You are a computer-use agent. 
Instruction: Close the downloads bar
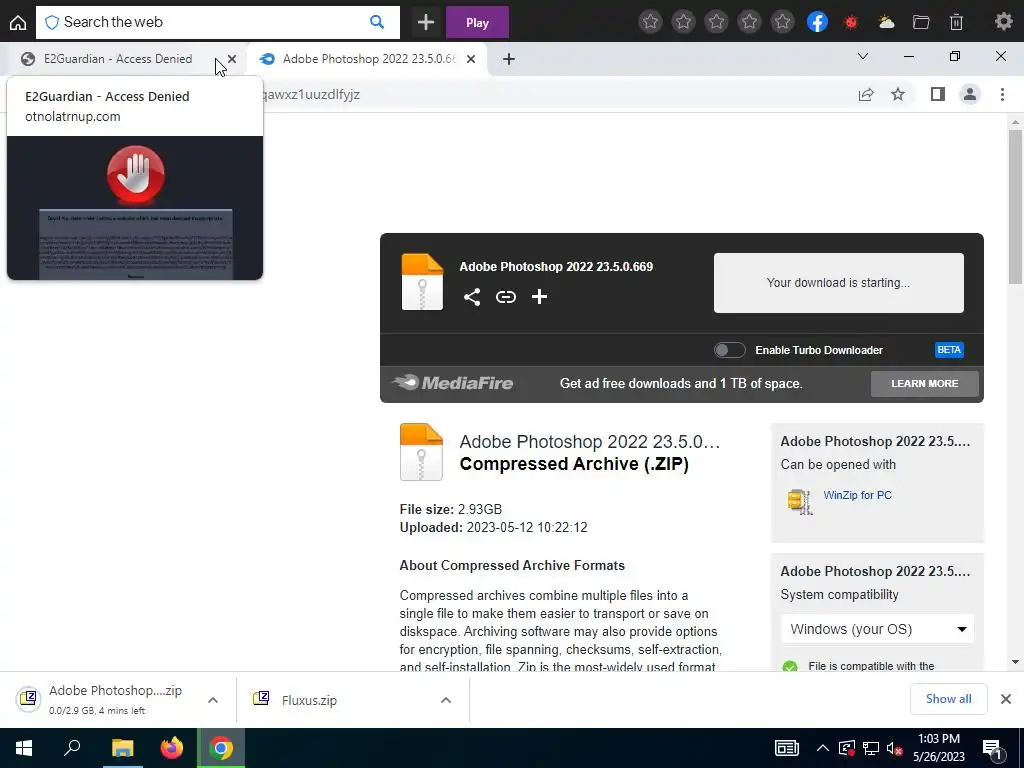click(x=1006, y=699)
